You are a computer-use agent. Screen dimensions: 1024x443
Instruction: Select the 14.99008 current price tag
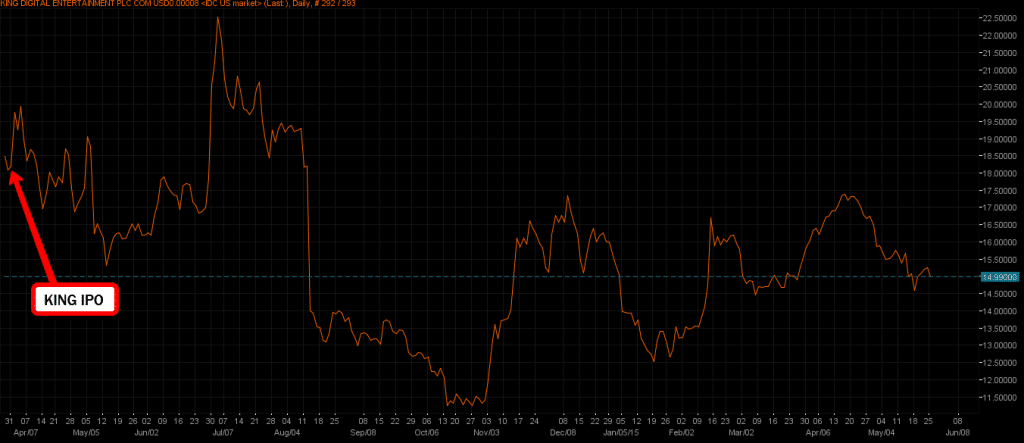pos(999,276)
